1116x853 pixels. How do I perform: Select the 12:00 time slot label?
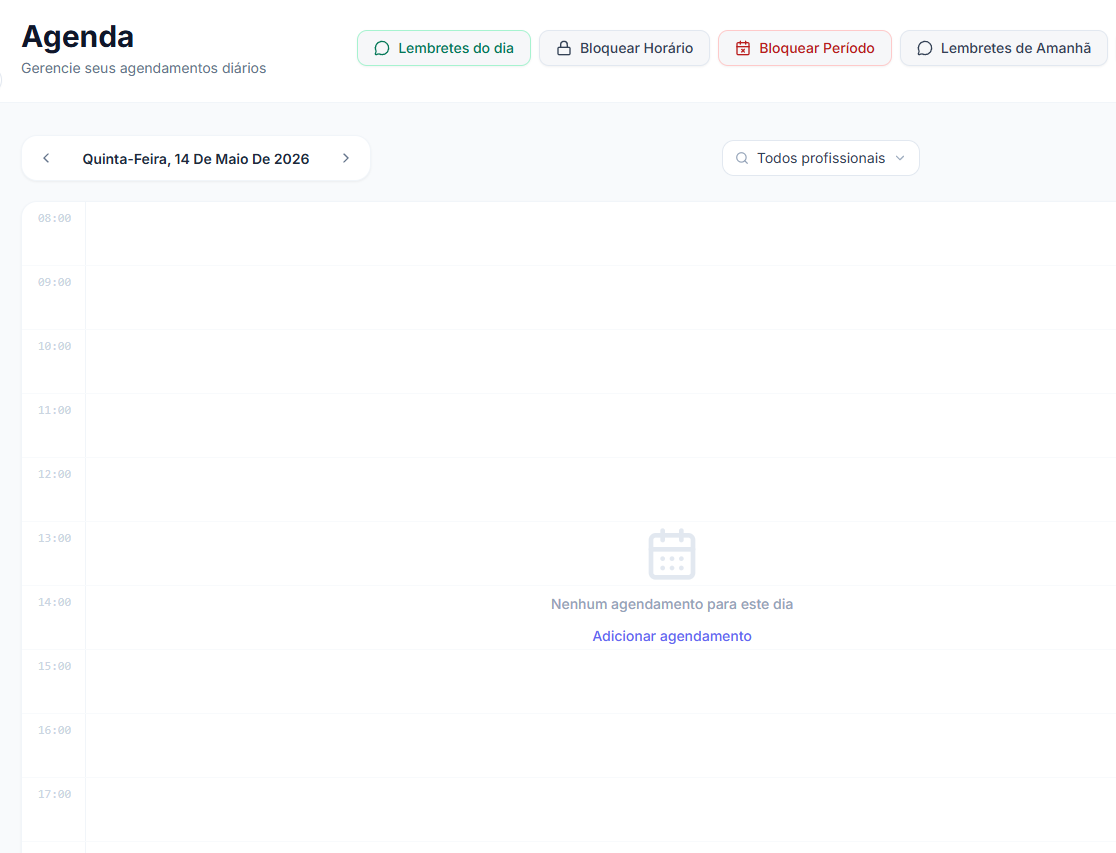click(55, 475)
